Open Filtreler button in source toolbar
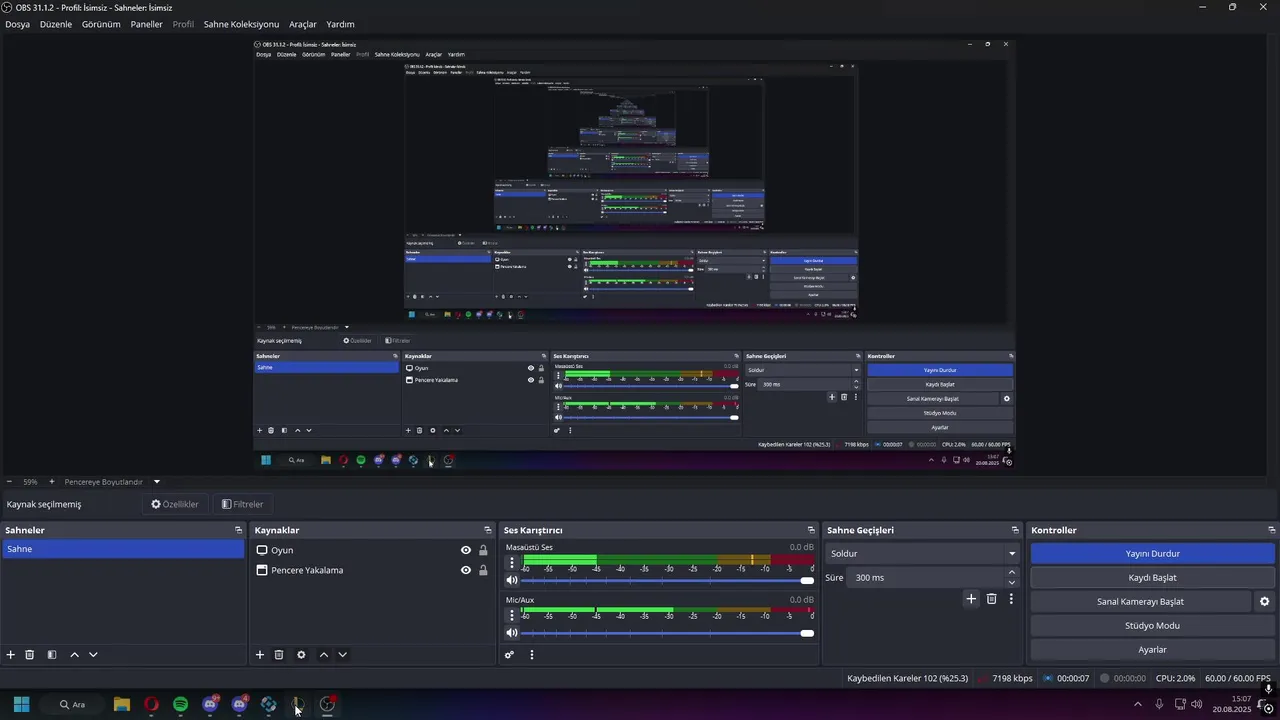The image size is (1280, 720). coord(242,504)
